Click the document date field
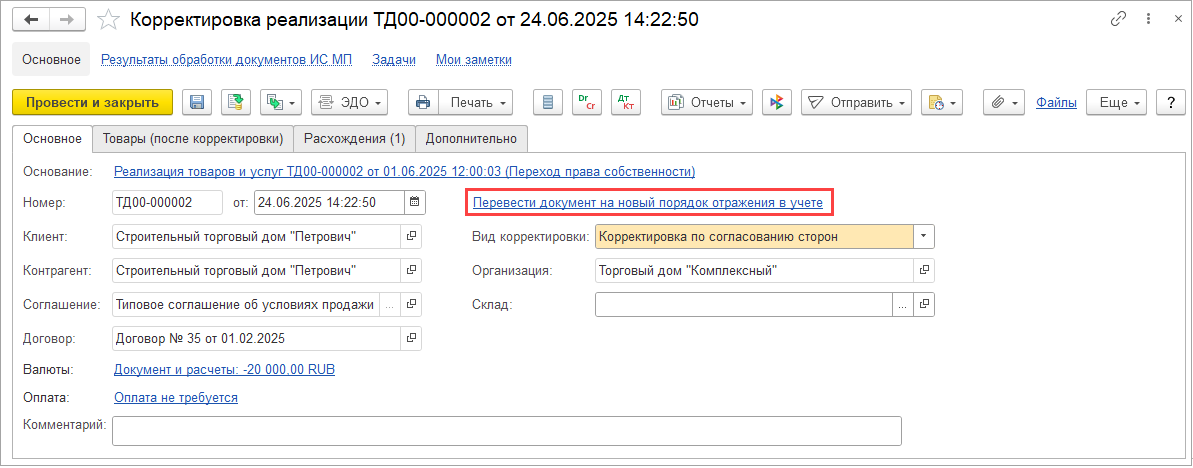This screenshot has width=1193, height=468. 329,202
